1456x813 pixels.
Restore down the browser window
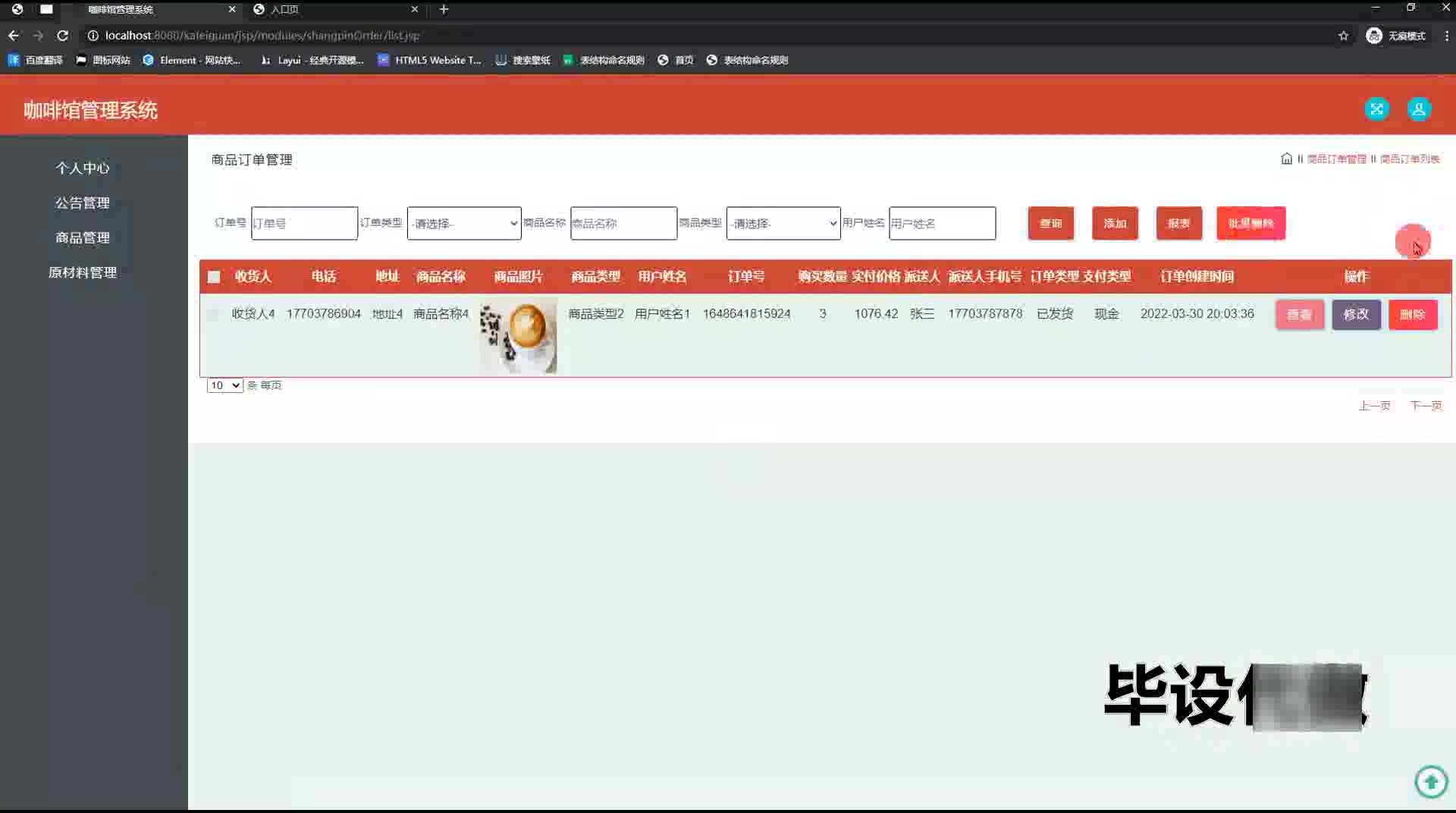click(1410, 8)
